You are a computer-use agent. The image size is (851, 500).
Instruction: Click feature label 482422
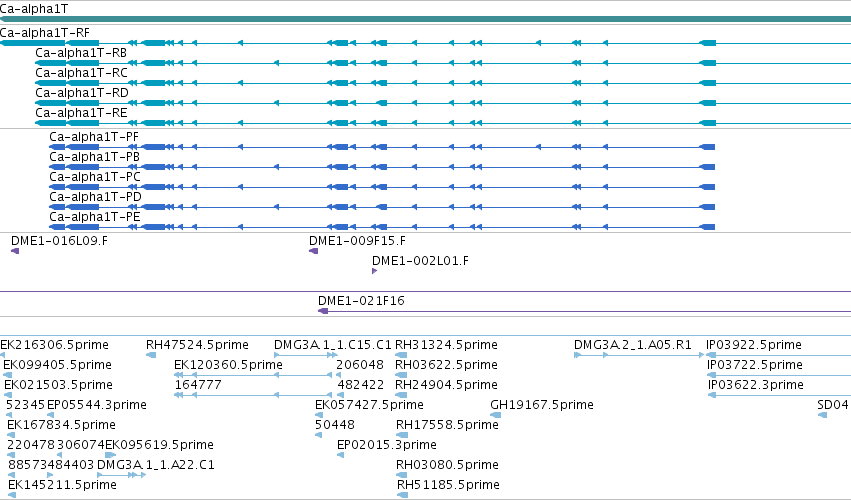pos(361,385)
